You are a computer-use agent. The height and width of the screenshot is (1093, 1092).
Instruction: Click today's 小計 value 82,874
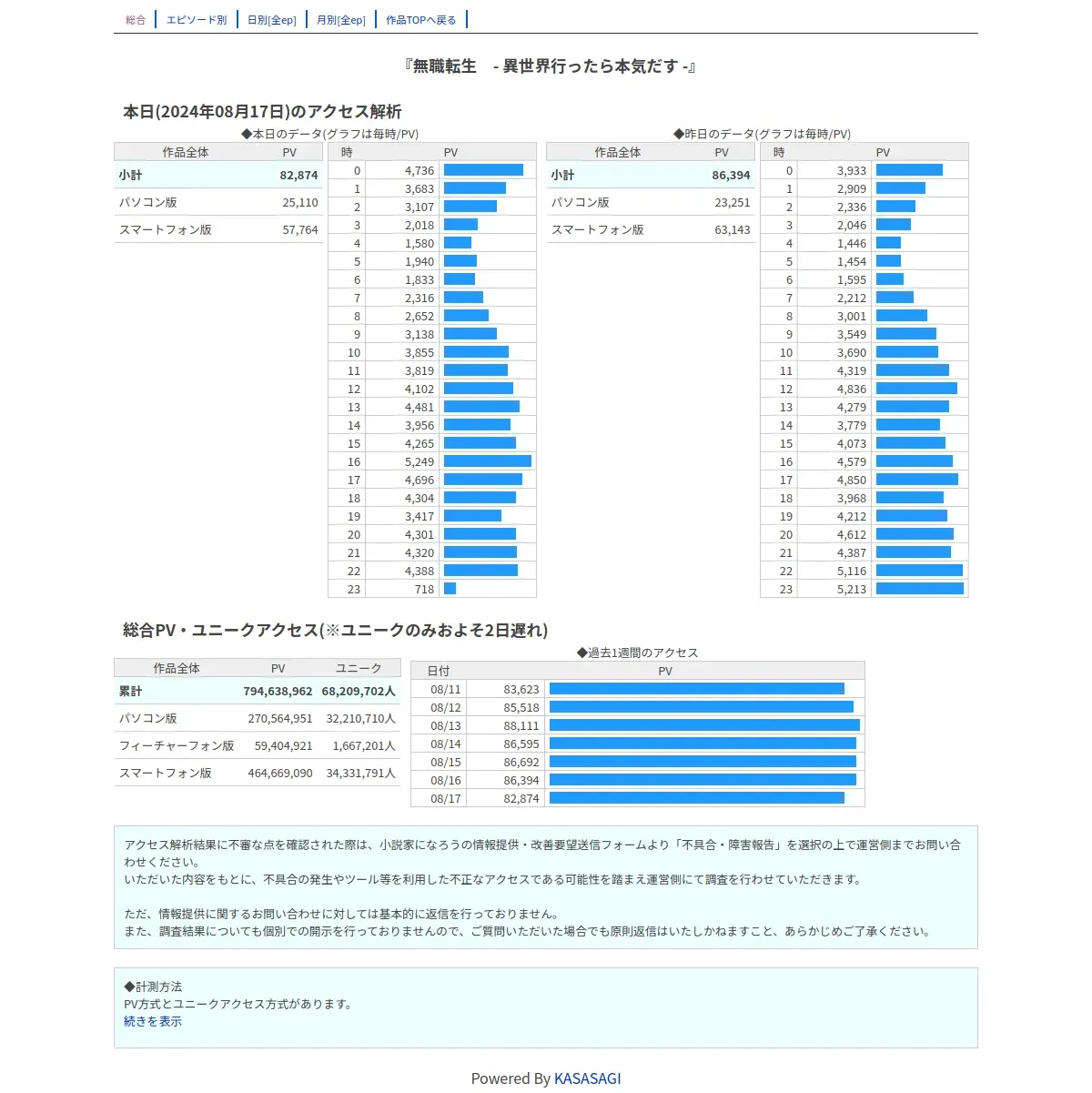[x=298, y=175]
